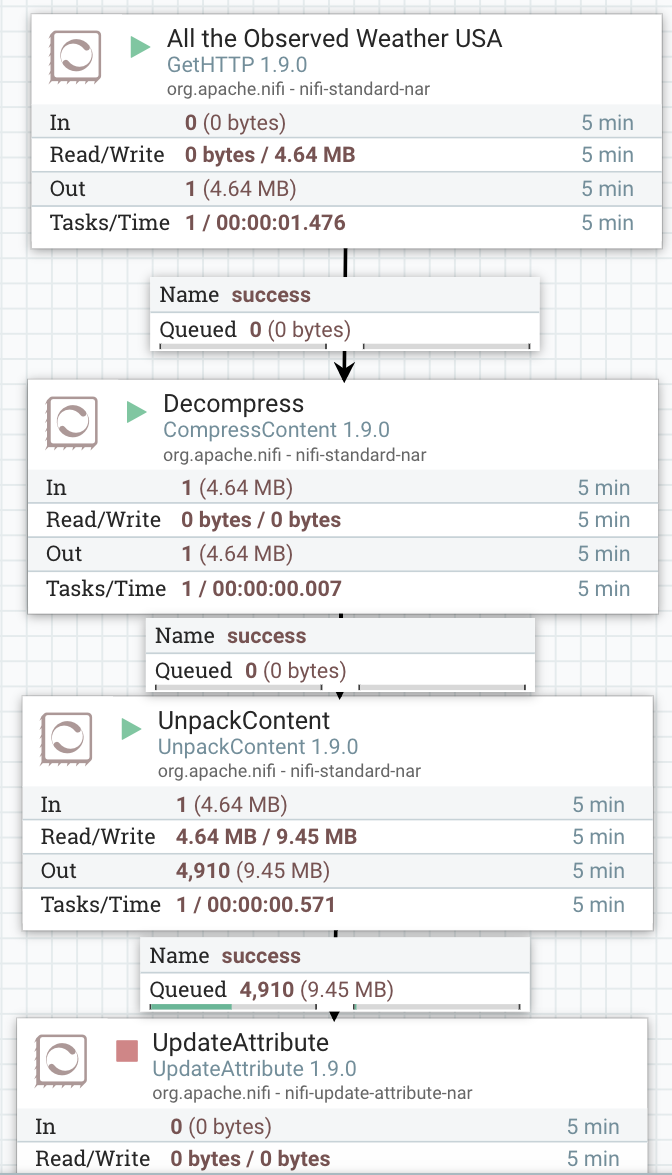Click GetHTTP 'Read/Write 0 bytes / 4.64 MB' row
This screenshot has width=672, height=1175.
click(346, 154)
